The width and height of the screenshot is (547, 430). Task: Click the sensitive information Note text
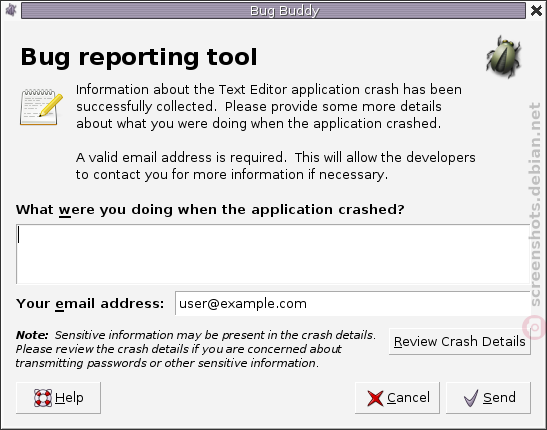coord(196,349)
